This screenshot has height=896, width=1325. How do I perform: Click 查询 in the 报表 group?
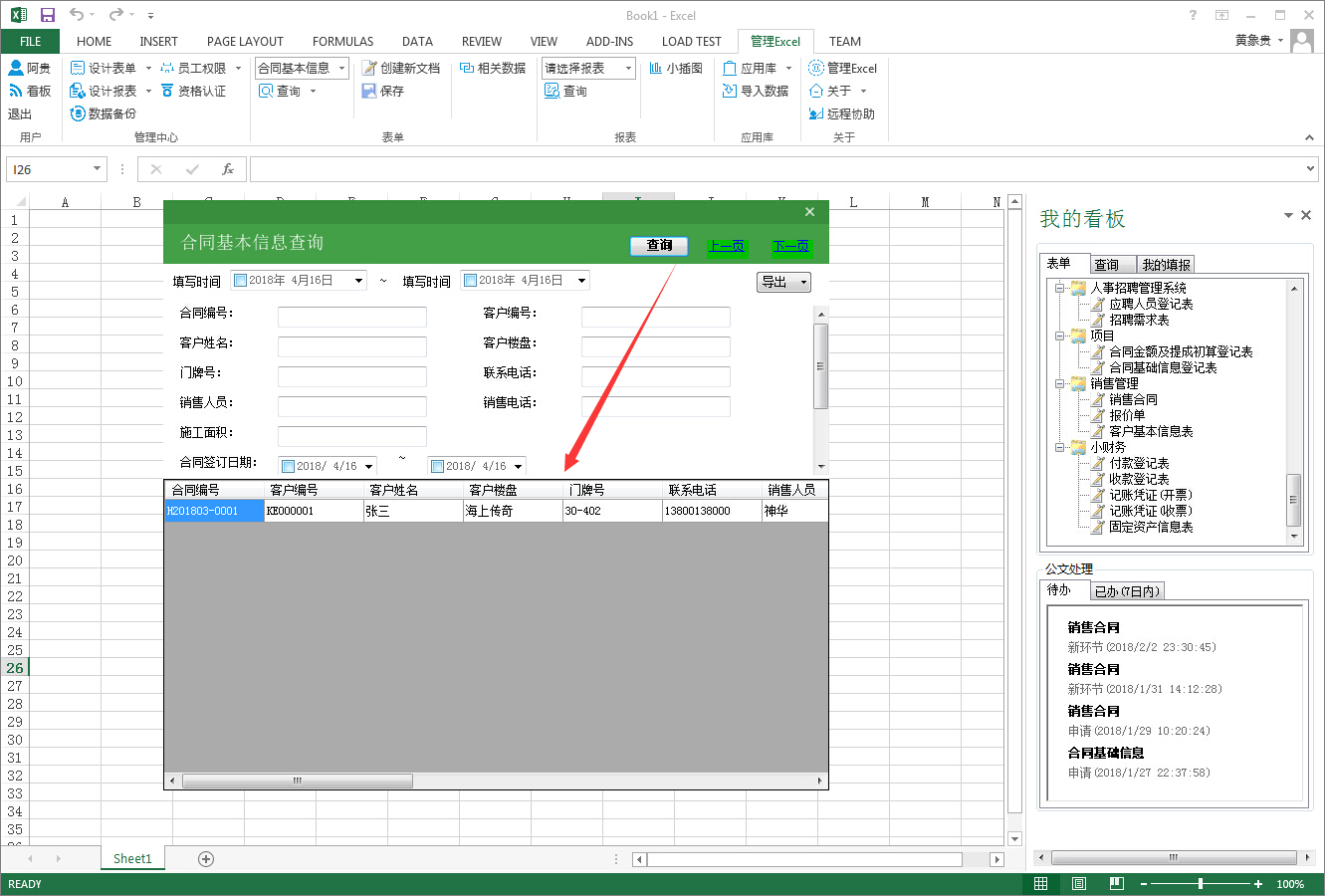pyautogui.click(x=565, y=91)
